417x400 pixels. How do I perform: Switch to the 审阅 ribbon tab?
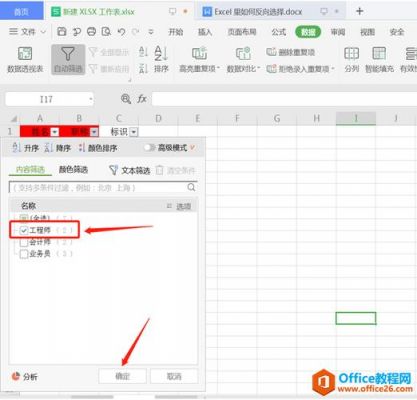pos(338,32)
